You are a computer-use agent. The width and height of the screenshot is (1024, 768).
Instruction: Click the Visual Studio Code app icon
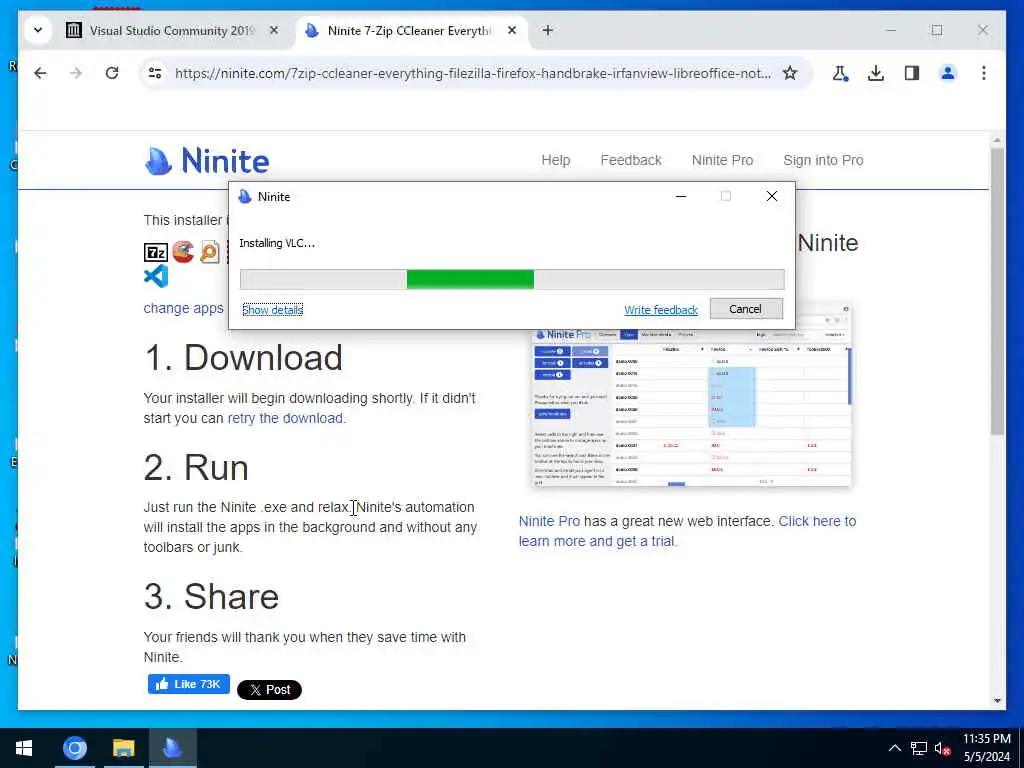pos(156,276)
